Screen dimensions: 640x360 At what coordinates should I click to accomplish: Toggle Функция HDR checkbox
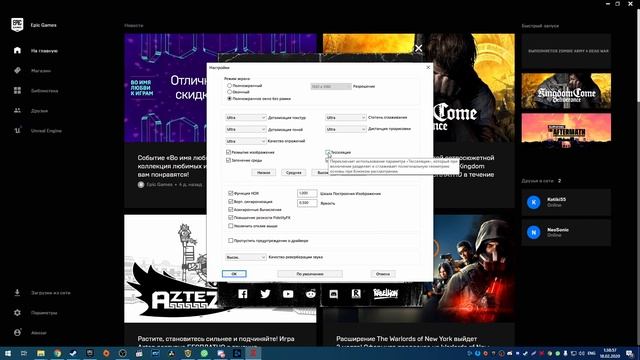click(231, 193)
